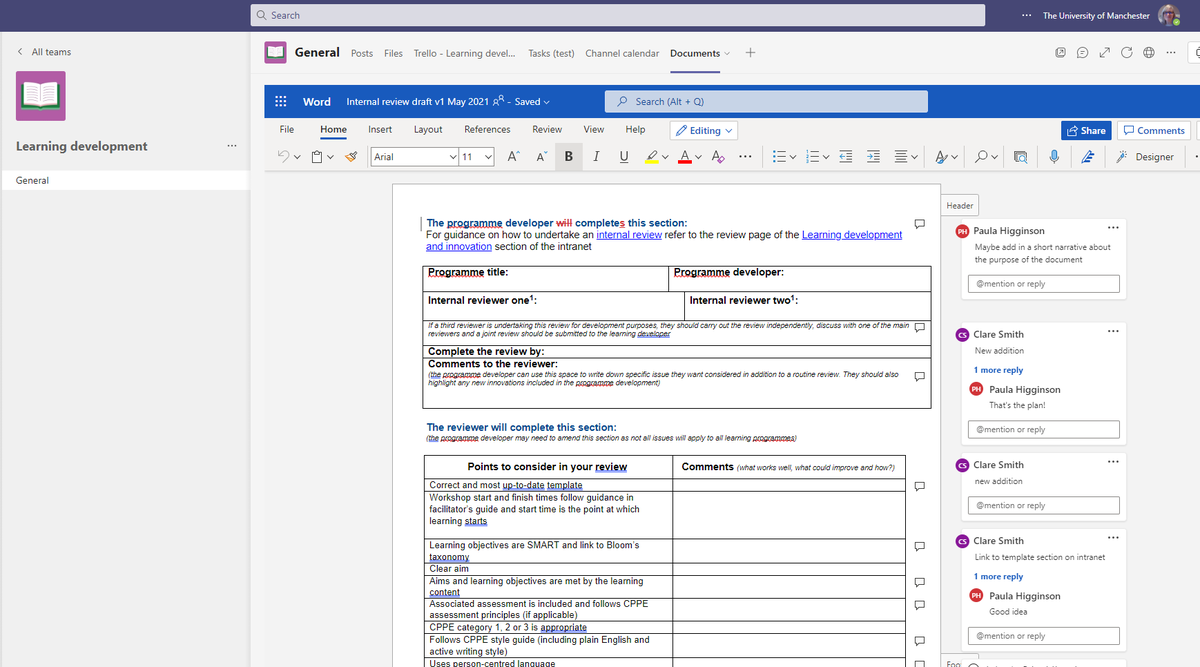This screenshot has width=1200, height=667.
Task: Toggle Underline formatting
Action: [x=624, y=157]
